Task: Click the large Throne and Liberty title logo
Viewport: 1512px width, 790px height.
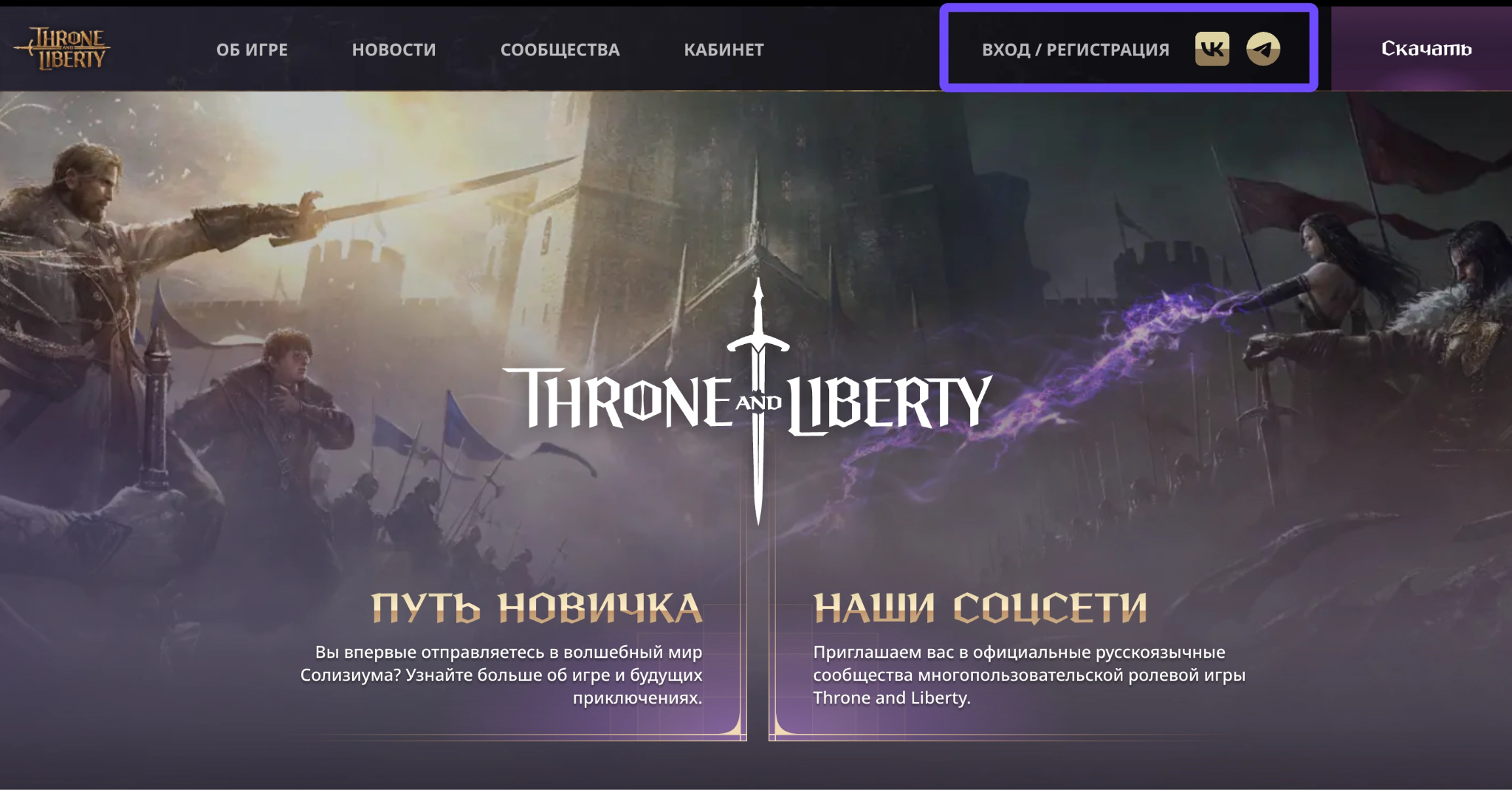Action: point(748,402)
